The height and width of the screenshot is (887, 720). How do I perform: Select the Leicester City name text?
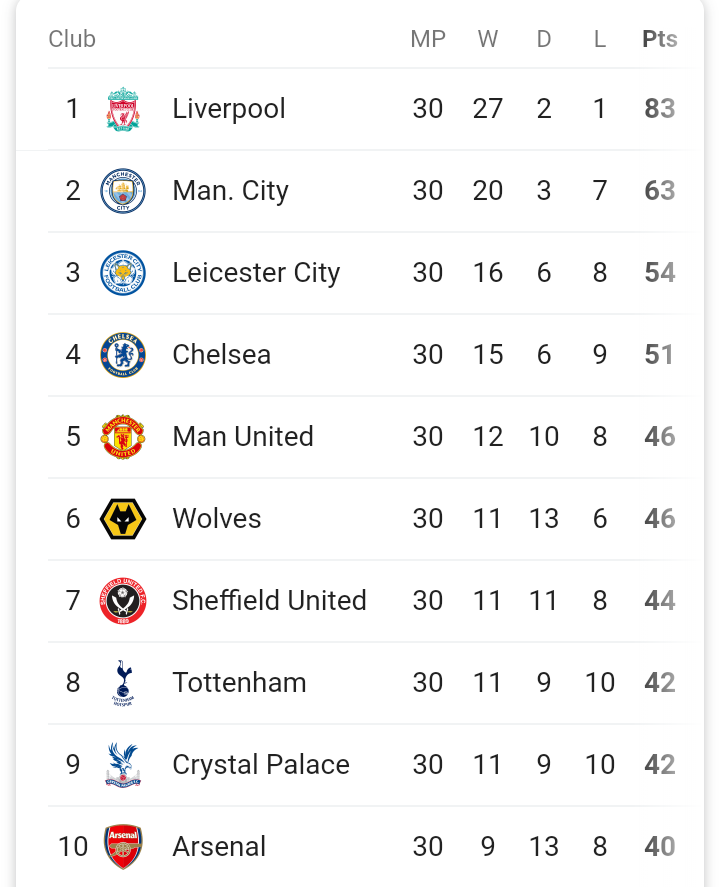click(x=256, y=273)
